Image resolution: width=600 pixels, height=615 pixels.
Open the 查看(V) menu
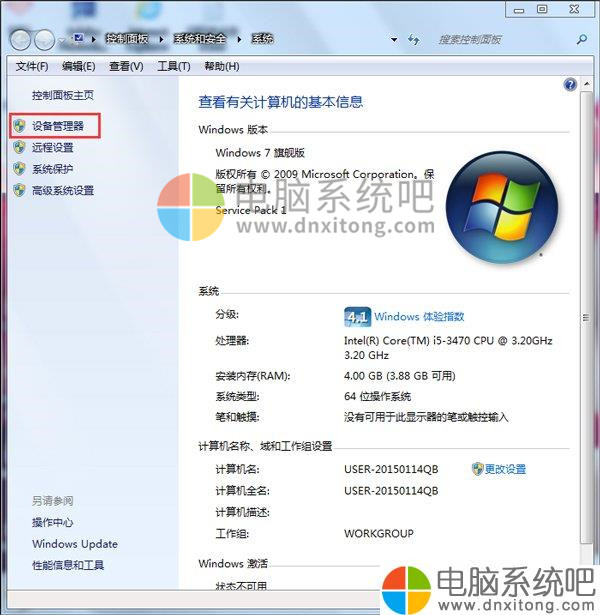(x=126, y=66)
